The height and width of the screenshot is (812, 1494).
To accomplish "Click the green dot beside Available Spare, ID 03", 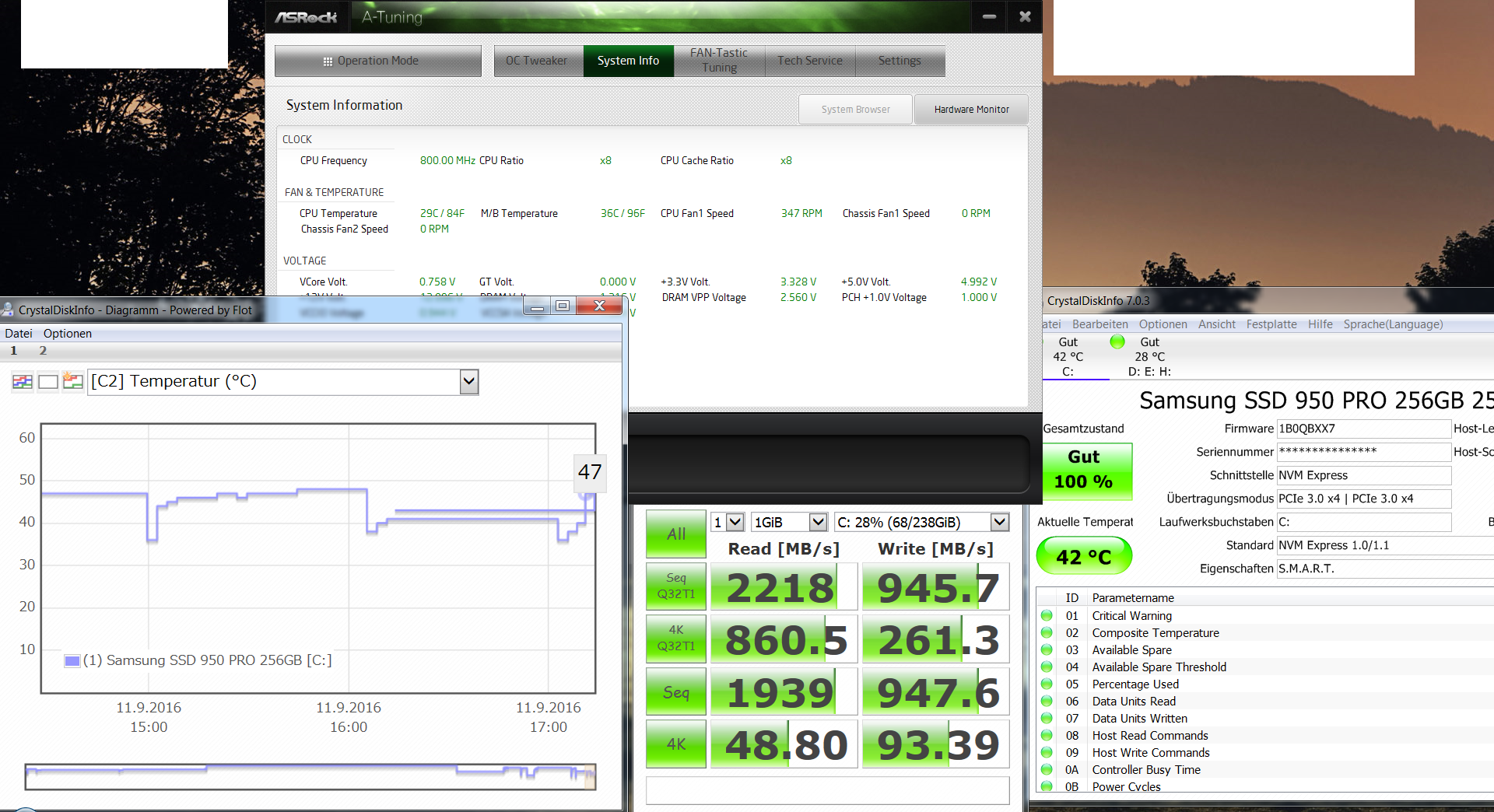I will tap(1047, 649).
